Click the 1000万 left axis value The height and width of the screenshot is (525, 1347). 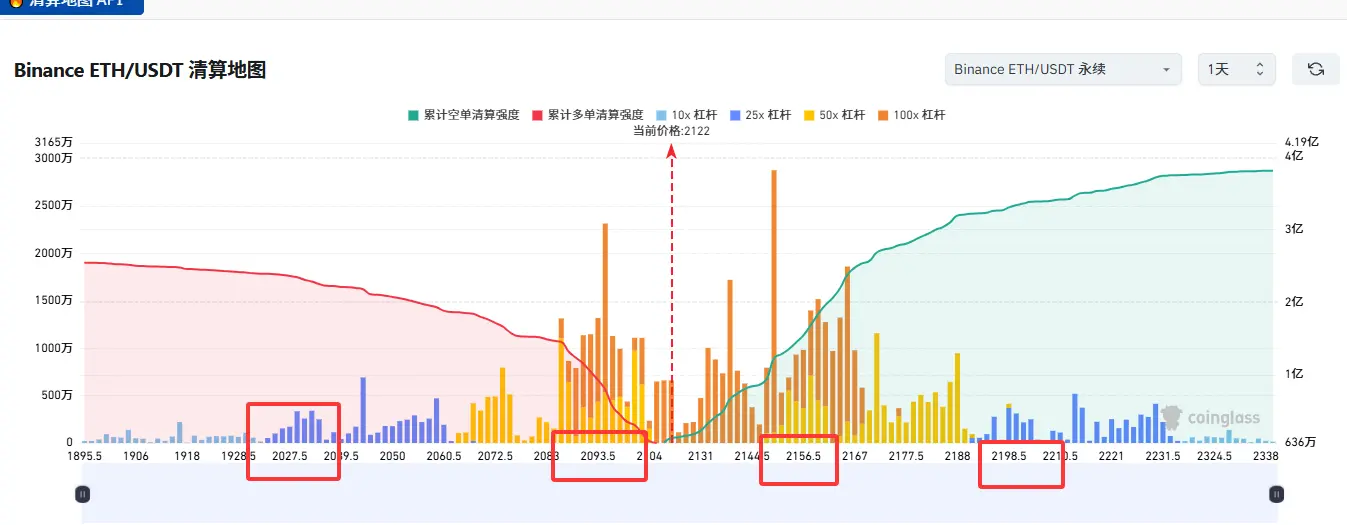point(53,348)
